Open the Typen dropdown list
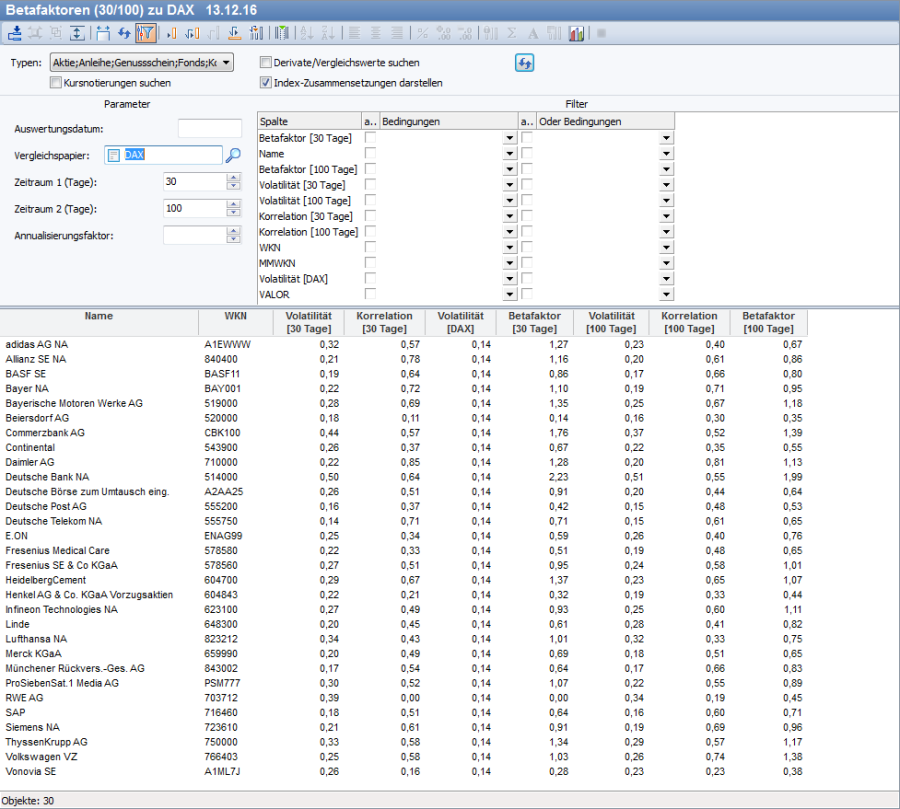Screen dimensions: 900x809 pos(227,63)
